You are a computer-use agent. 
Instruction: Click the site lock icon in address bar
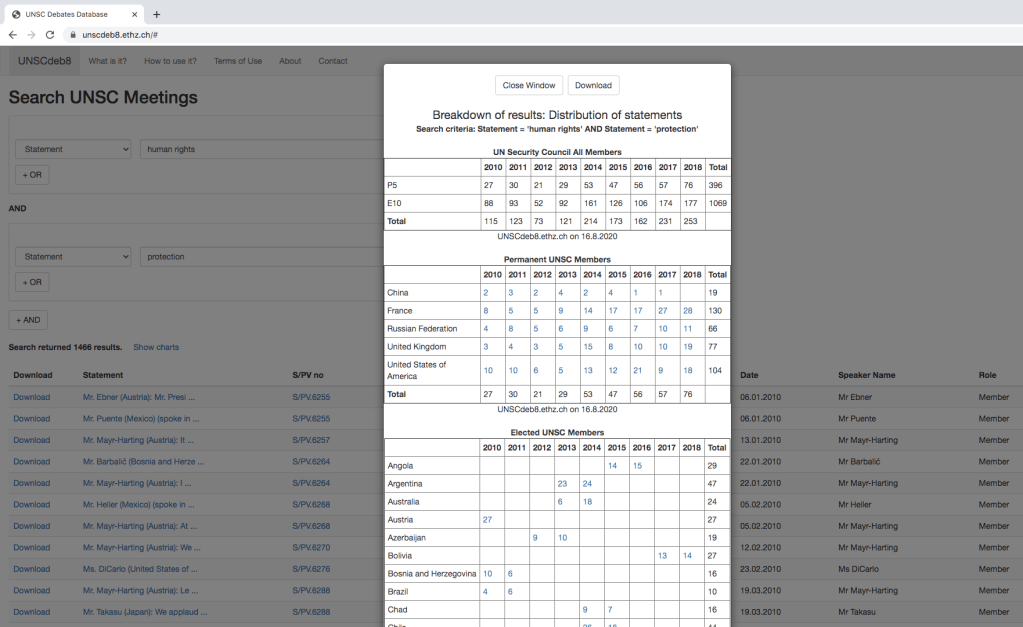(x=72, y=34)
